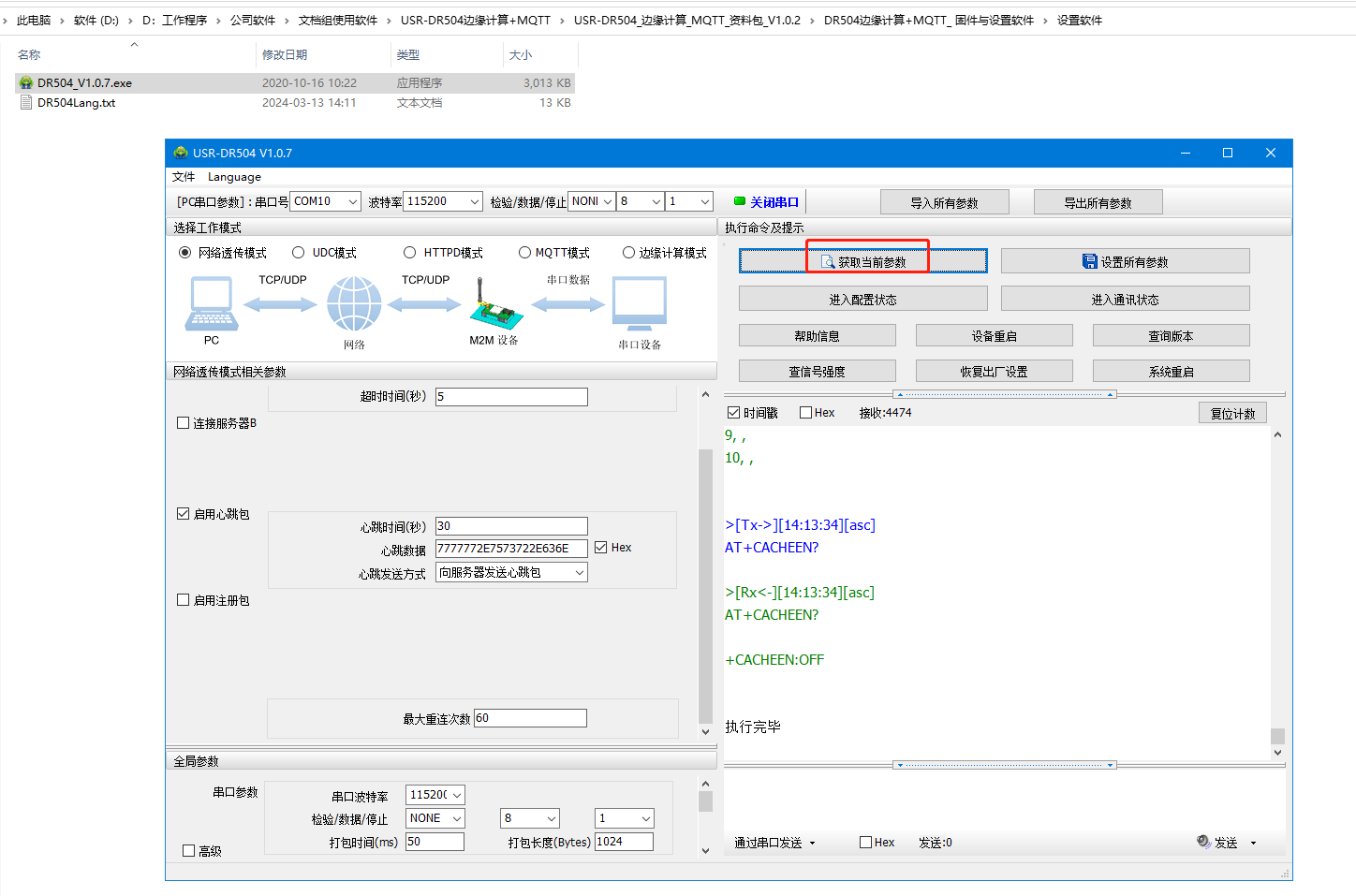Screen dimensions: 1356x896
Task: Click the 心跳时间(秒) input field
Action: (511, 526)
